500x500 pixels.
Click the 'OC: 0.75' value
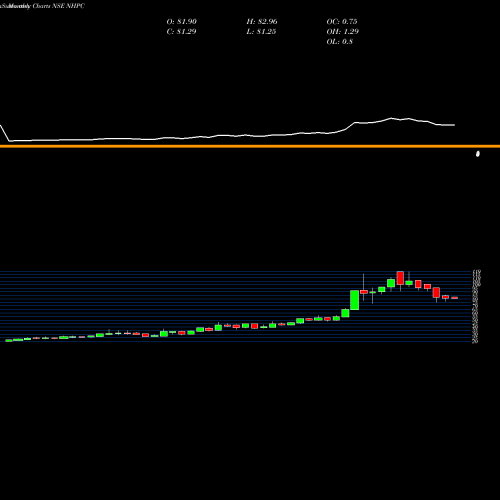point(342,22)
